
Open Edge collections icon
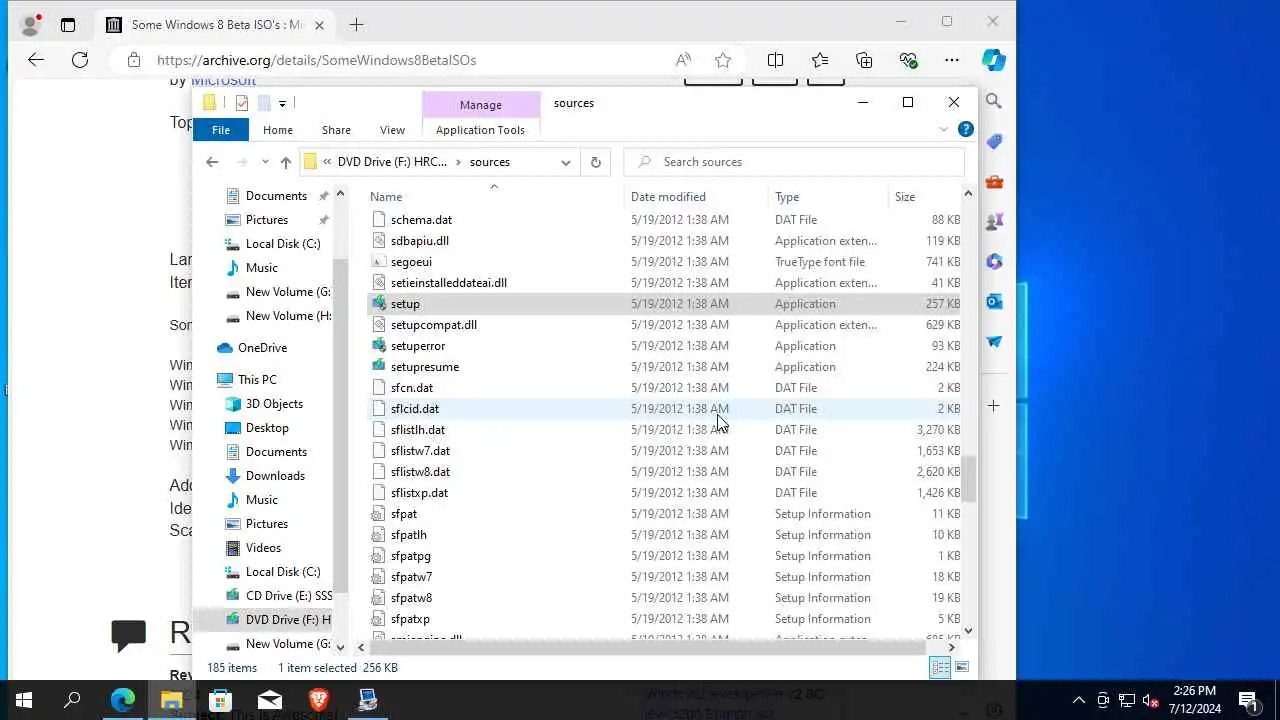click(864, 60)
